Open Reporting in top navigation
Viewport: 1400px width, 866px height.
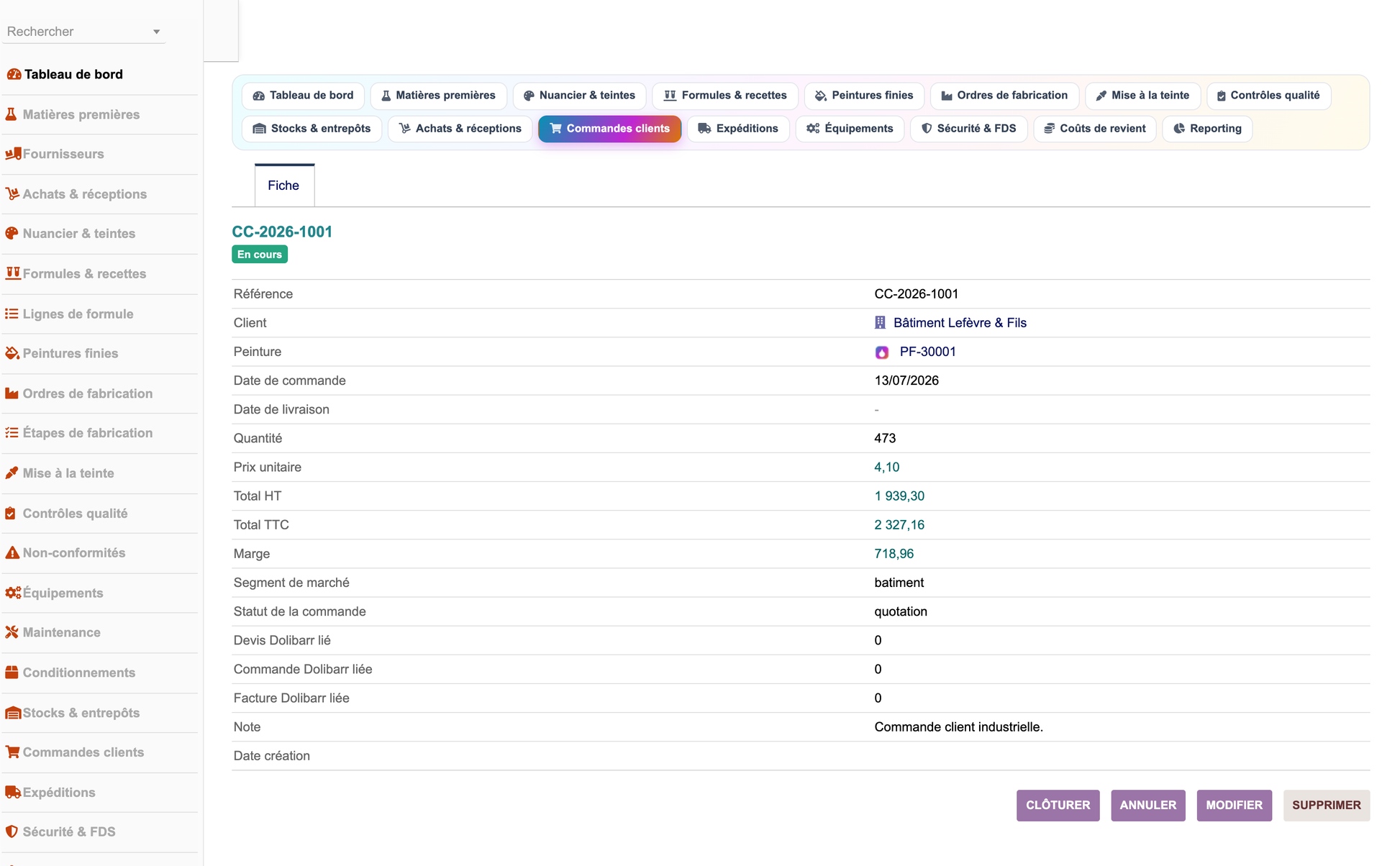click(1207, 129)
